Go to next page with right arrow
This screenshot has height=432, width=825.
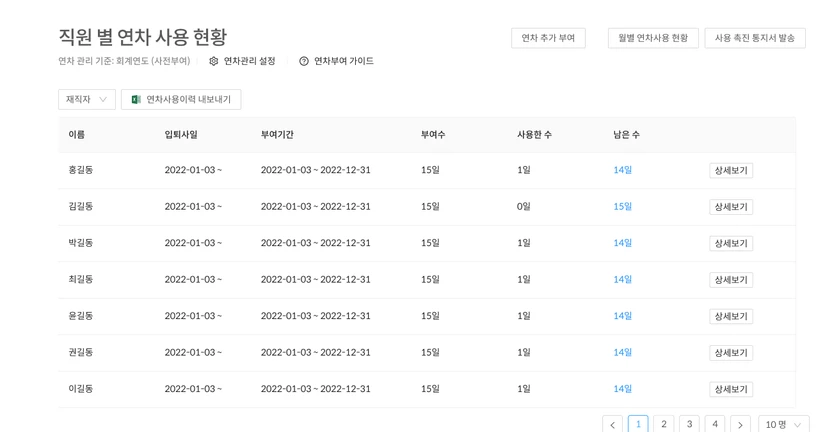[x=740, y=425]
